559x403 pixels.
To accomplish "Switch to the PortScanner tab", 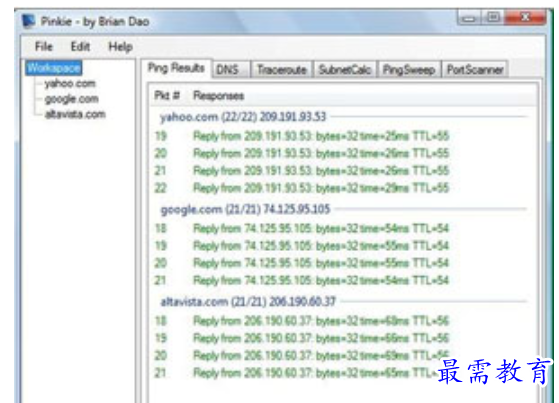I will [x=475, y=70].
